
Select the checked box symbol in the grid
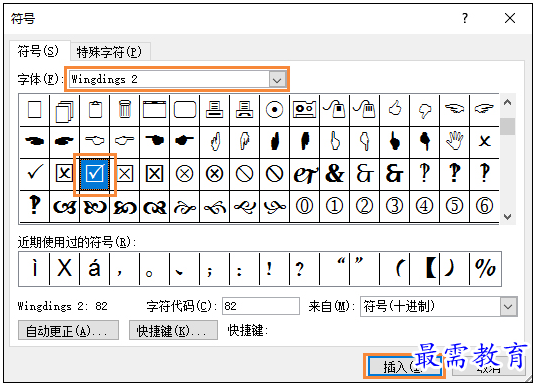[95, 174]
